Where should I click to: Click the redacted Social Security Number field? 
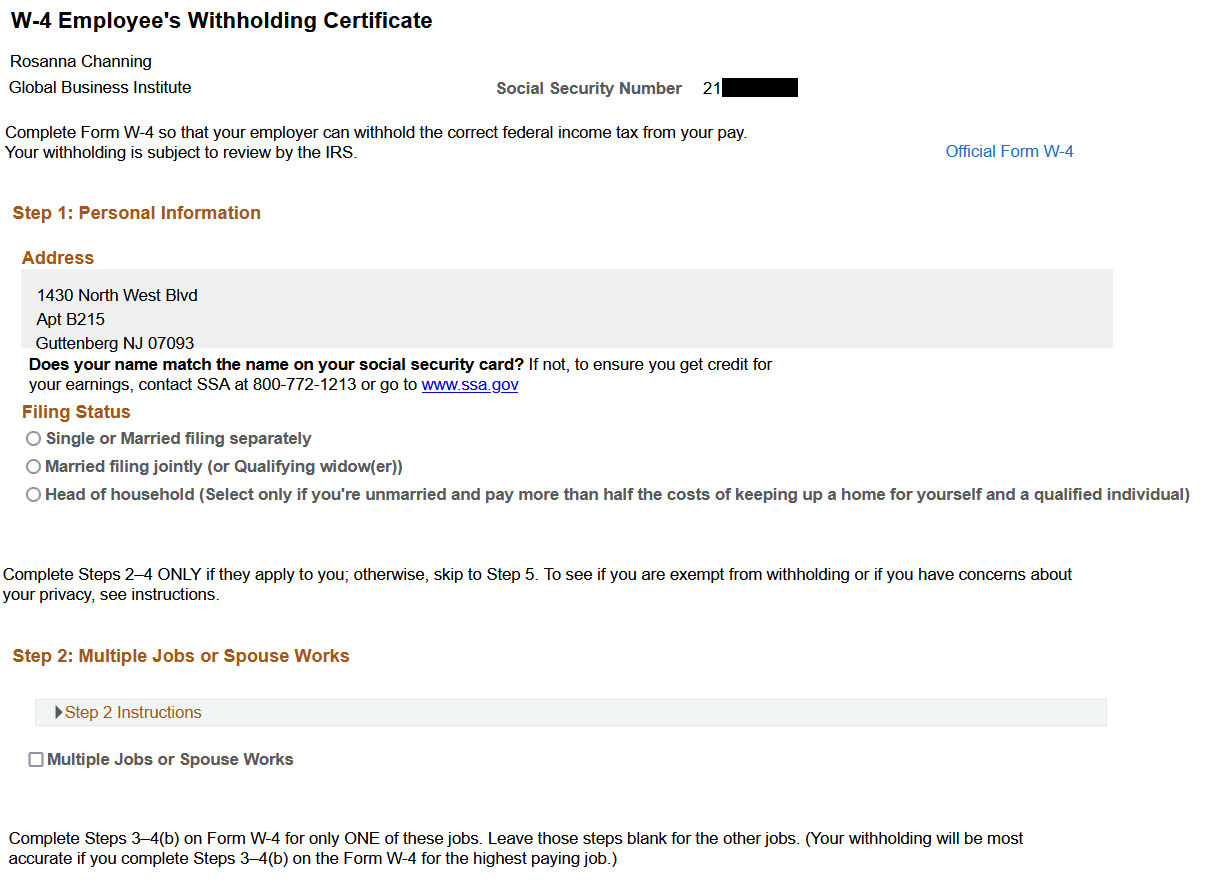click(758, 87)
